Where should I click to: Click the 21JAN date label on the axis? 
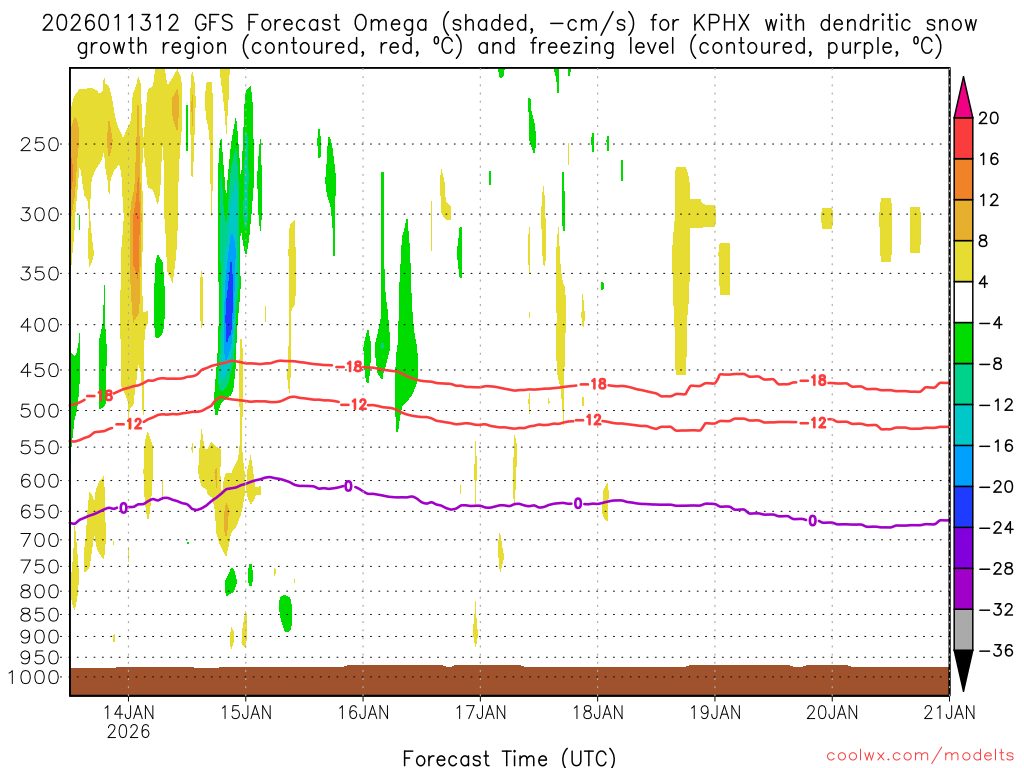pyautogui.click(x=950, y=712)
